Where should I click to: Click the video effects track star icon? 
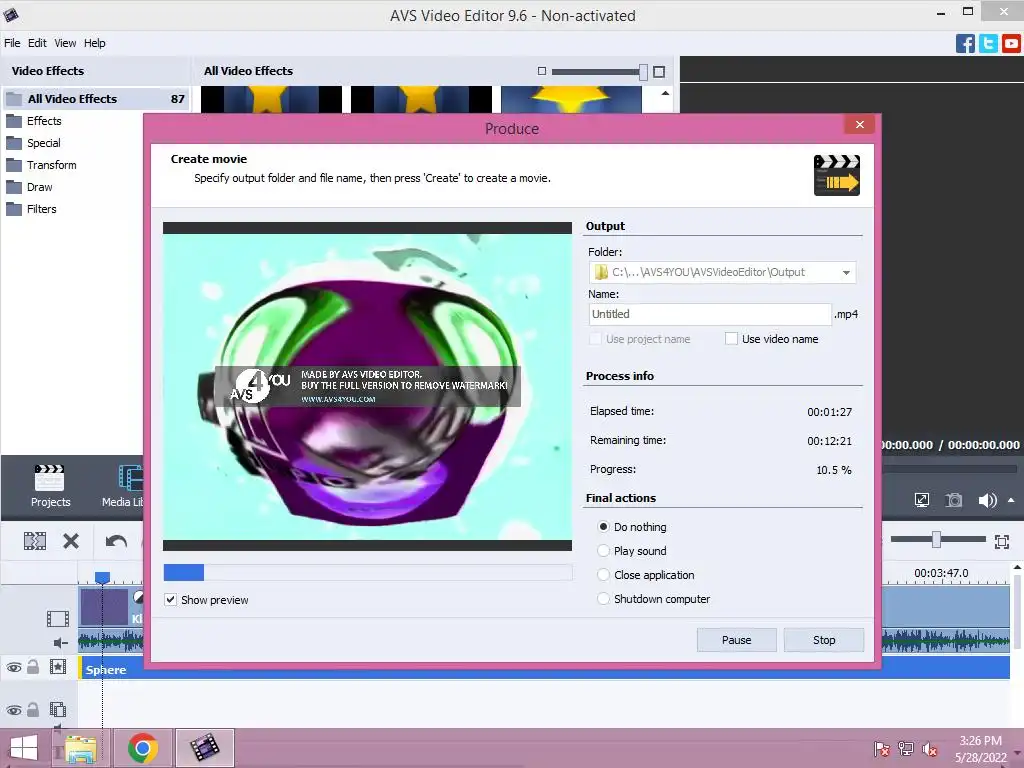tap(58, 667)
